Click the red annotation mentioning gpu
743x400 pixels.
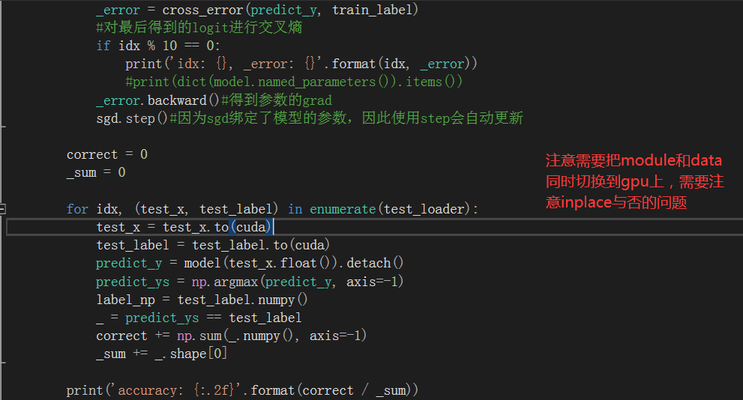(633, 181)
